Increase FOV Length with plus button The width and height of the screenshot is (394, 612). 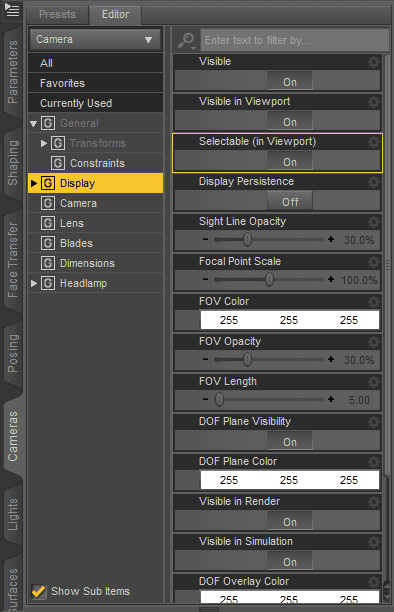click(x=331, y=399)
